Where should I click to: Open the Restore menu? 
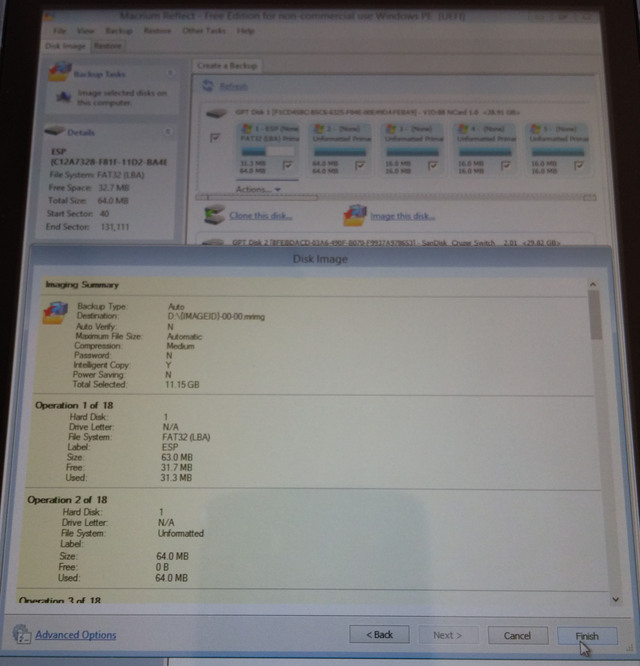(x=157, y=31)
